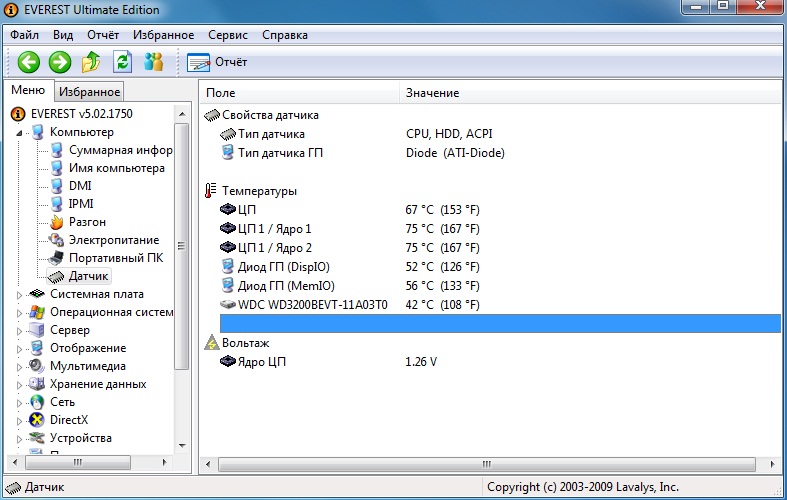787x500 pixels.
Task: Open the Разгон flame icon item
Action: [57, 222]
